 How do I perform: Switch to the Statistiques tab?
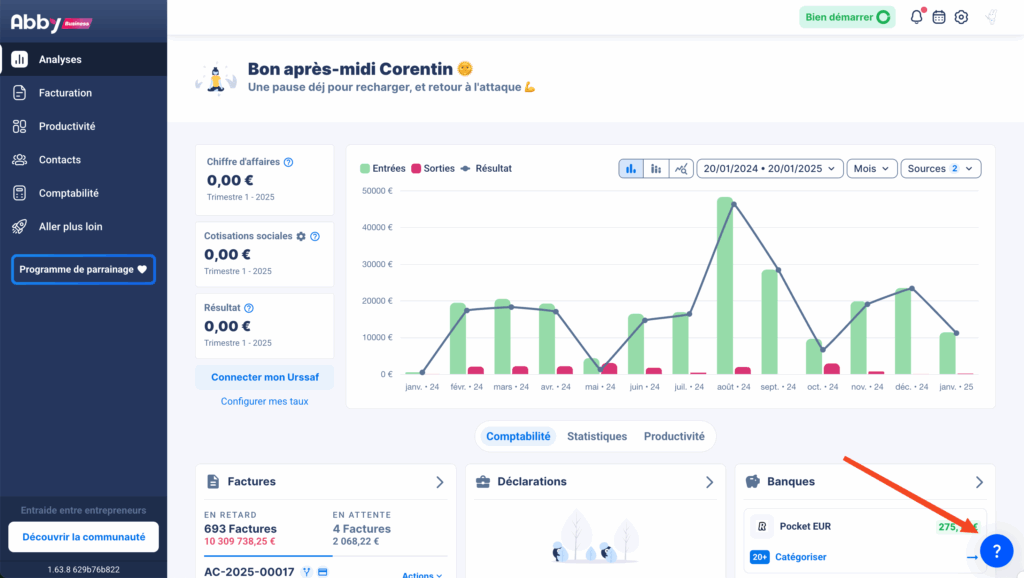coord(597,436)
